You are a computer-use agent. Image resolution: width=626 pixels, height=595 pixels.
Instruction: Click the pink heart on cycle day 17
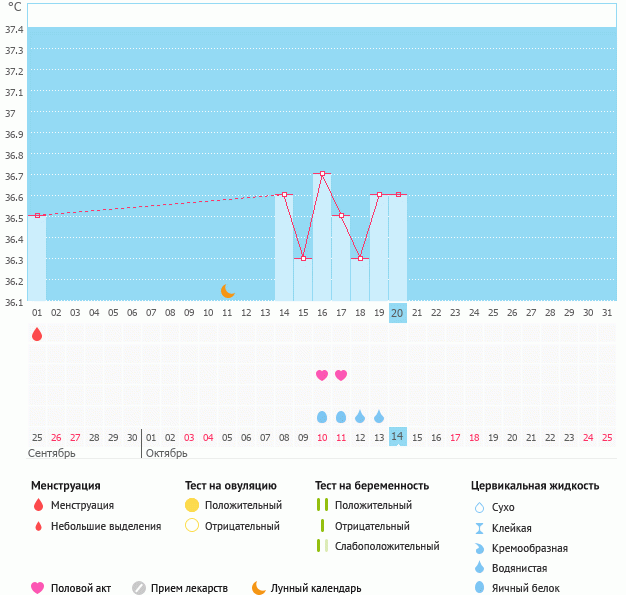pyautogui.click(x=341, y=375)
